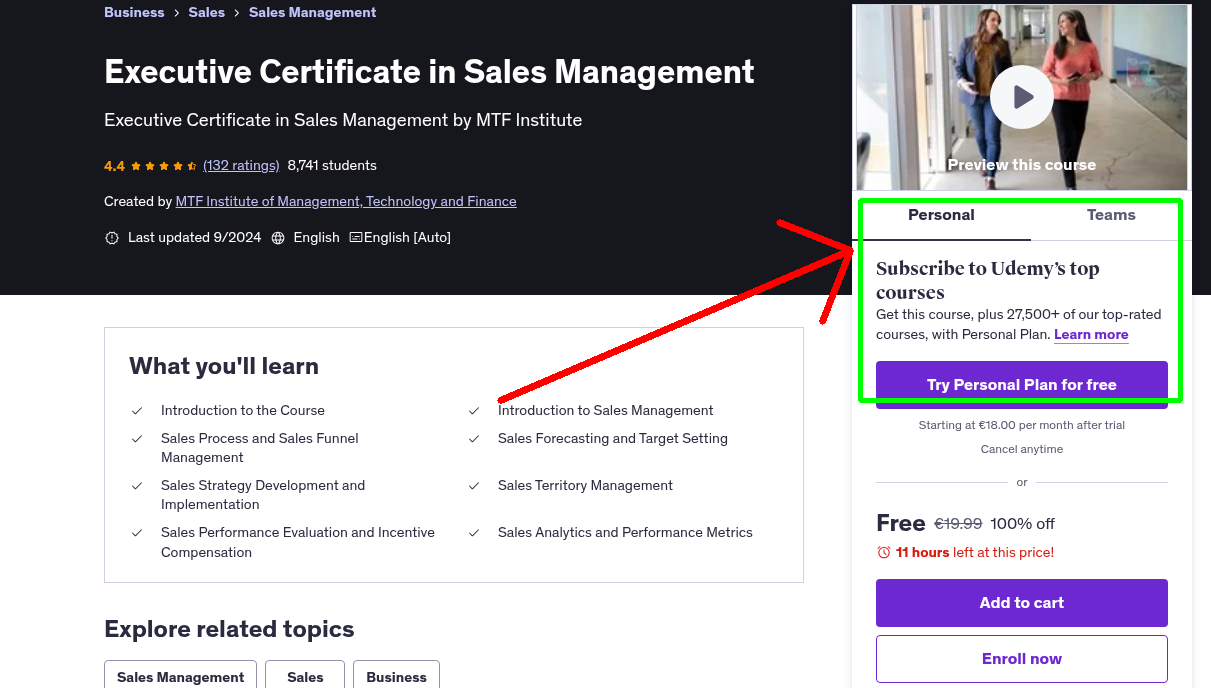Viewport: 1211px width, 688px height.
Task: Click the Enroll now button
Action: coord(1022,659)
